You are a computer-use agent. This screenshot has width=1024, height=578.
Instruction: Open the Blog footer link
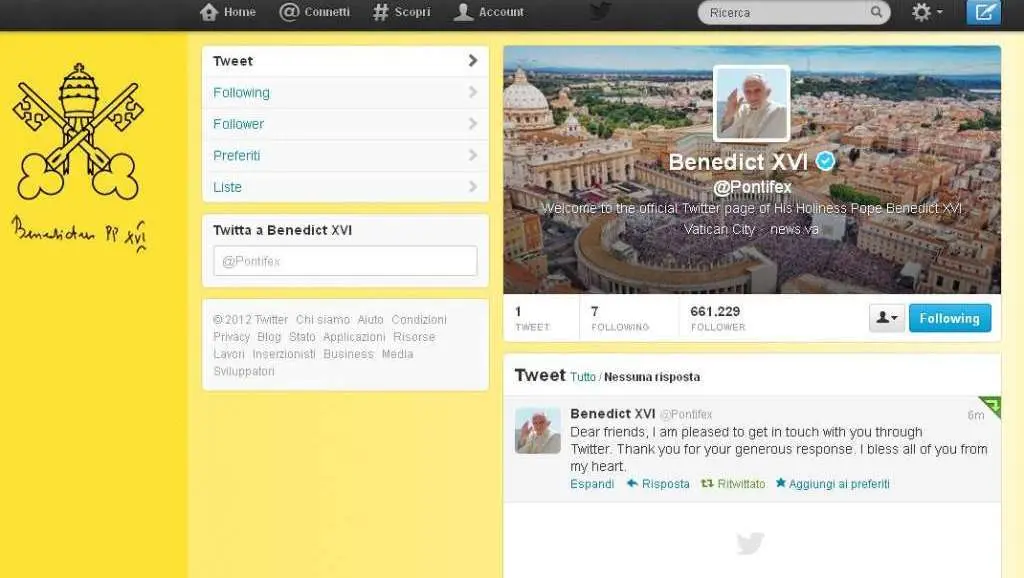269,337
